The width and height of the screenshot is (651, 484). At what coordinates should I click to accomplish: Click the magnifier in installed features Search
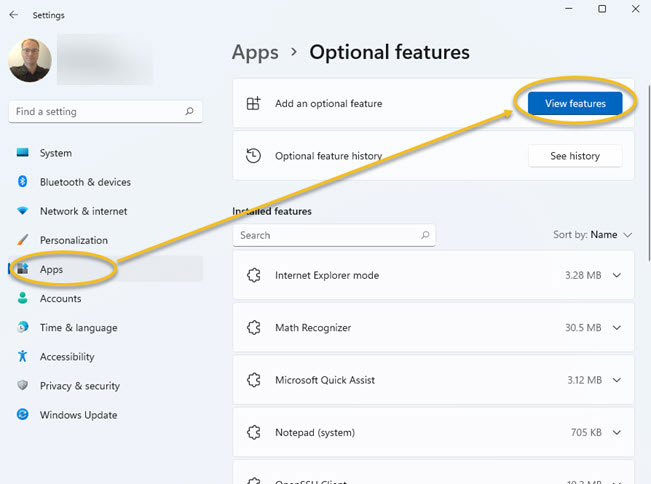coord(425,235)
